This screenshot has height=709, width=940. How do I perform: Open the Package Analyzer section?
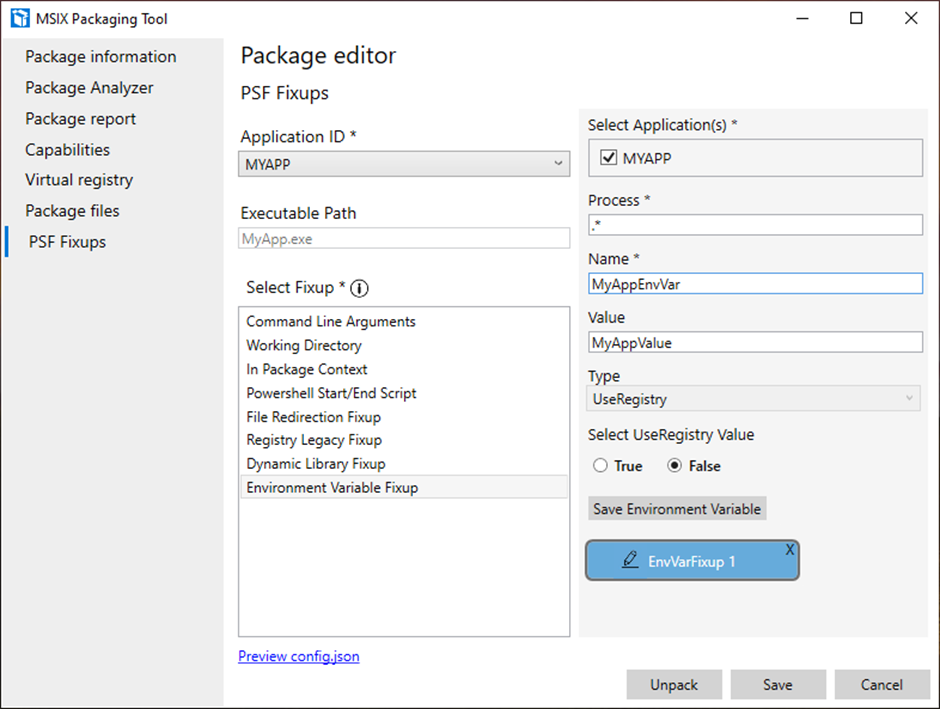tap(89, 88)
